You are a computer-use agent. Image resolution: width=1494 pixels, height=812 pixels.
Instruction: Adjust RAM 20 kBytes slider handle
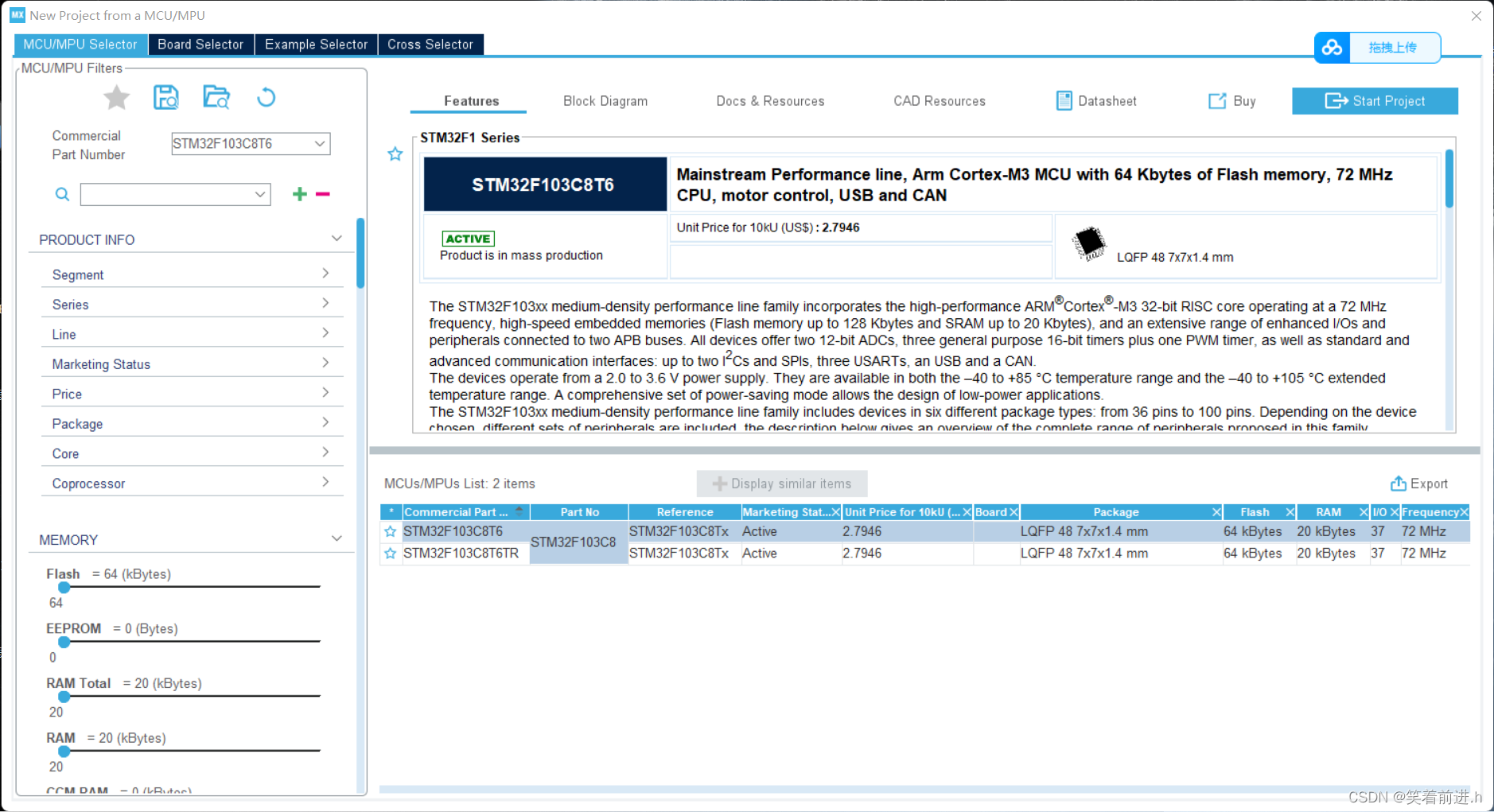(x=64, y=751)
